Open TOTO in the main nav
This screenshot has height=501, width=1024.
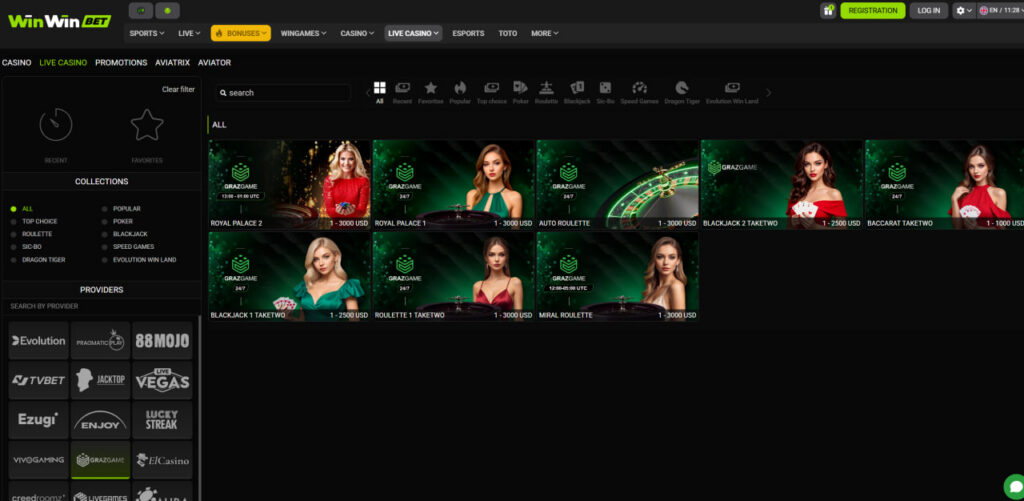coord(507,33)
